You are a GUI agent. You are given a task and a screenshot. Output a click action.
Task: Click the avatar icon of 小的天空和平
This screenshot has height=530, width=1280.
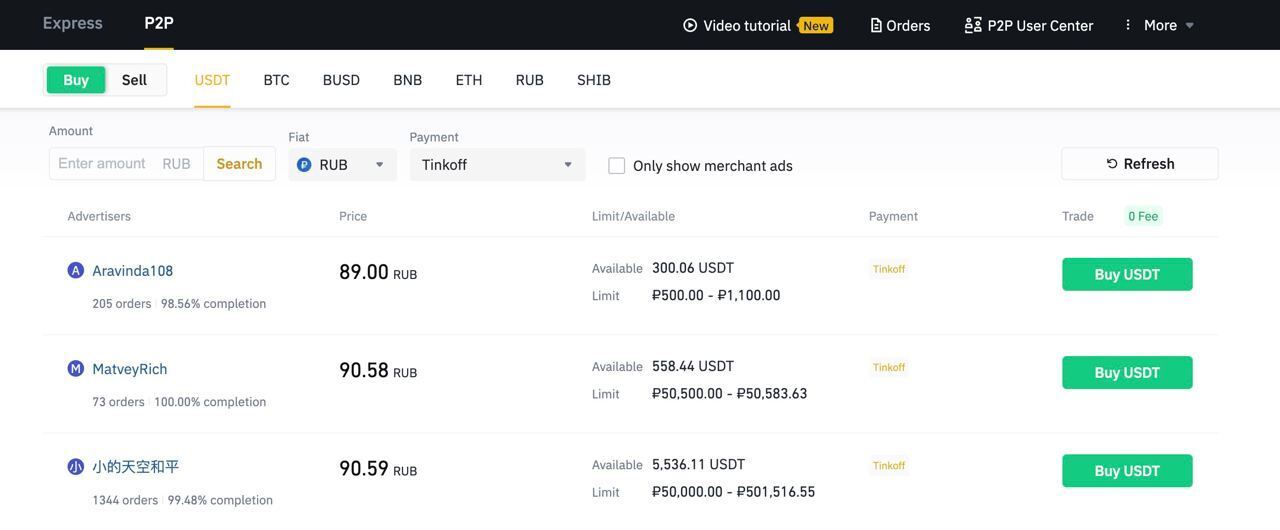(x=75, y=467)
